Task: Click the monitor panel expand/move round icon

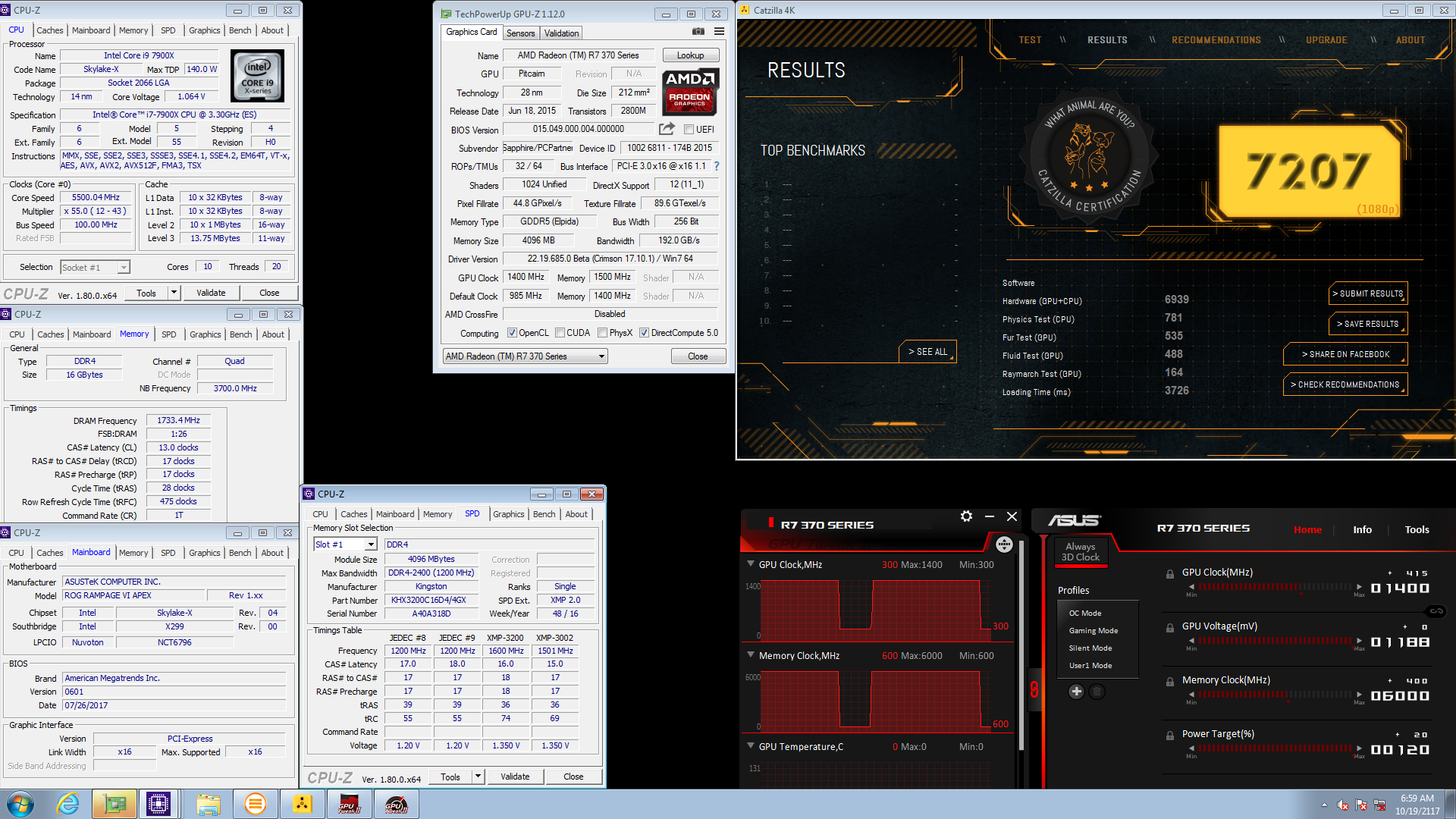Action: [1004, 544]
